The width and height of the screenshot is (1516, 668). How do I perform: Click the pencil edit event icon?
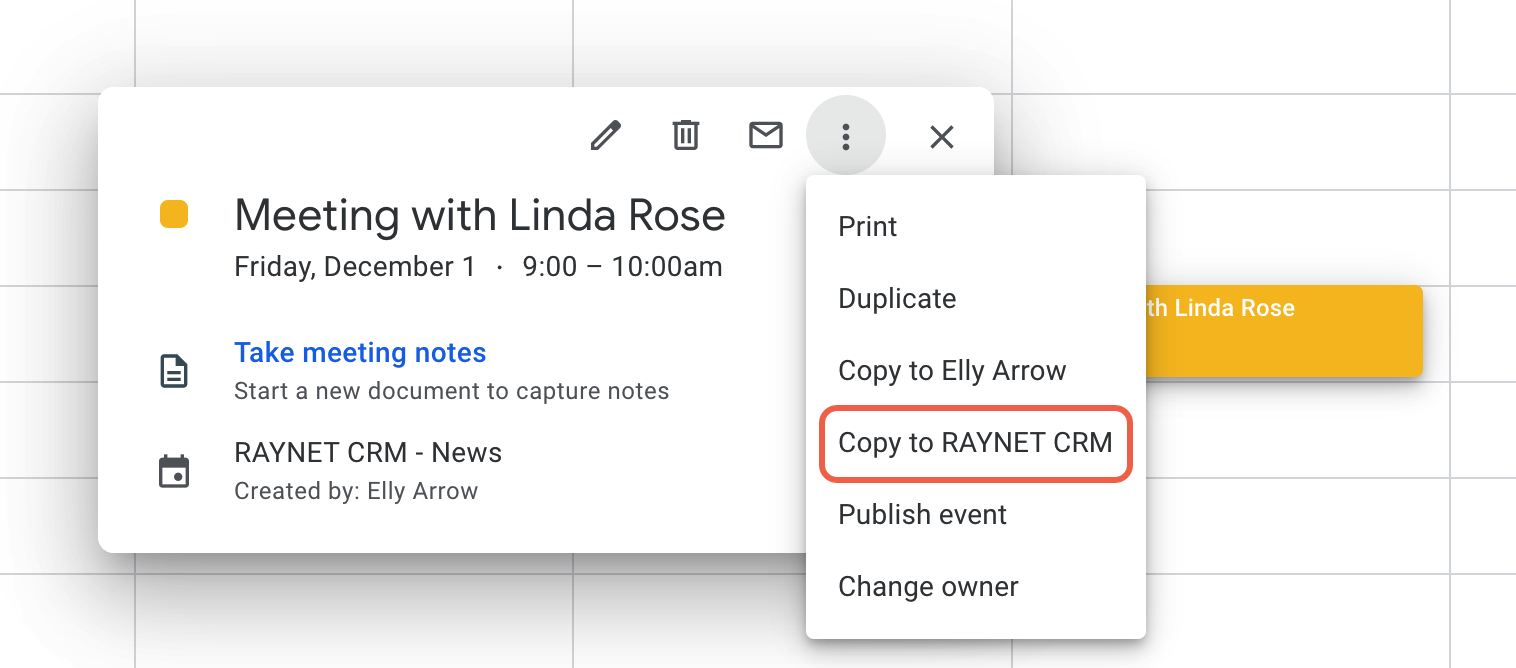tap(605, 135)
